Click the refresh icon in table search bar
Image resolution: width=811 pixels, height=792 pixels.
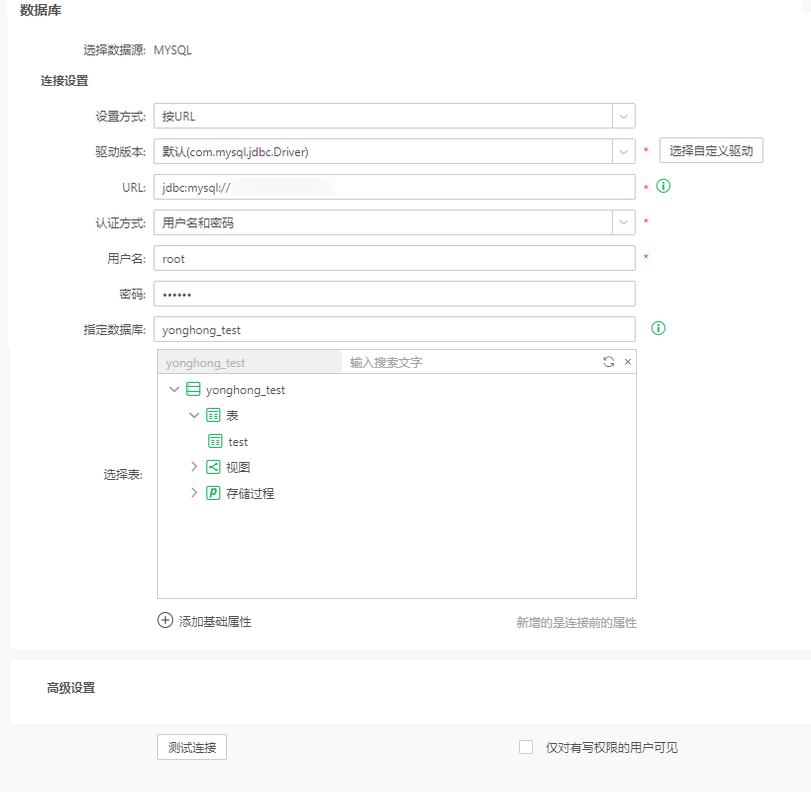(x=608, y=362)
